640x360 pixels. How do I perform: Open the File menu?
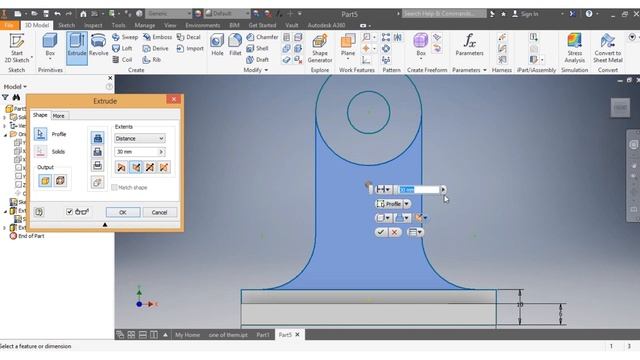click(x=9, y=25)
